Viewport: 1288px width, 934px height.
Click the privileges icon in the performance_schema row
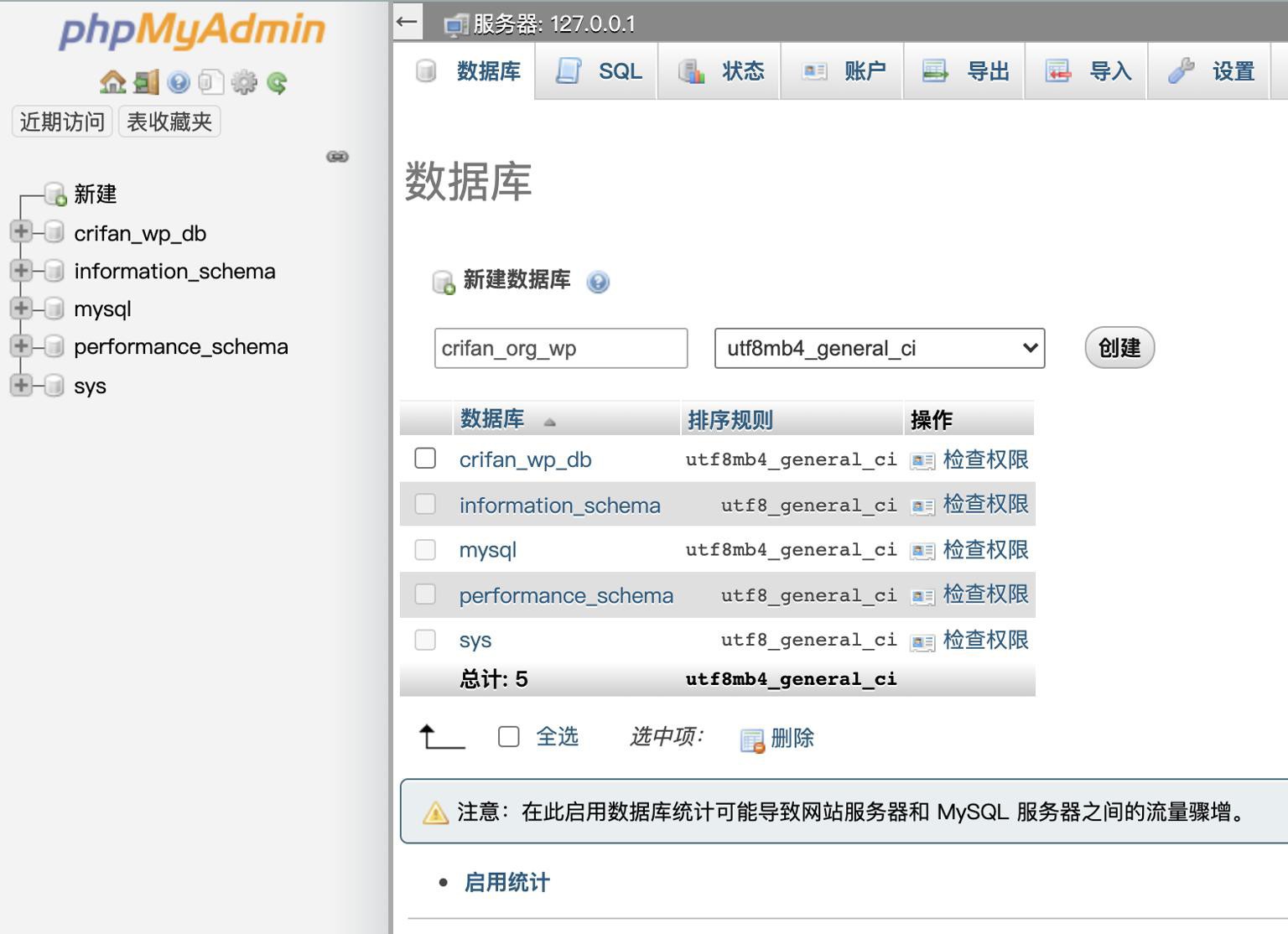click(922, 596)
